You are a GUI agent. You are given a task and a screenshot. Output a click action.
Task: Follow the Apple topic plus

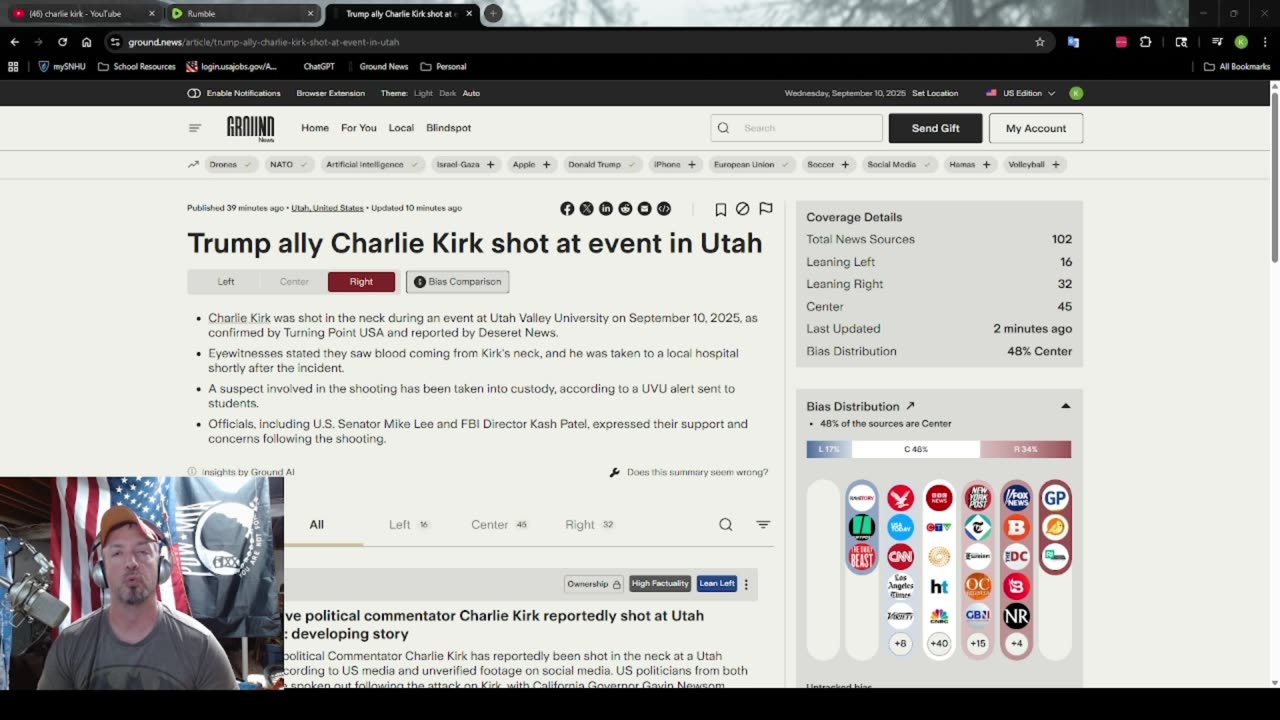click(x=546, y=164)
